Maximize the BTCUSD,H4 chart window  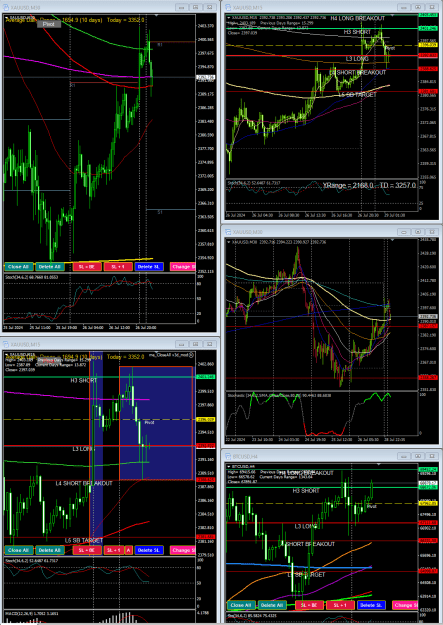coord(418,456)
